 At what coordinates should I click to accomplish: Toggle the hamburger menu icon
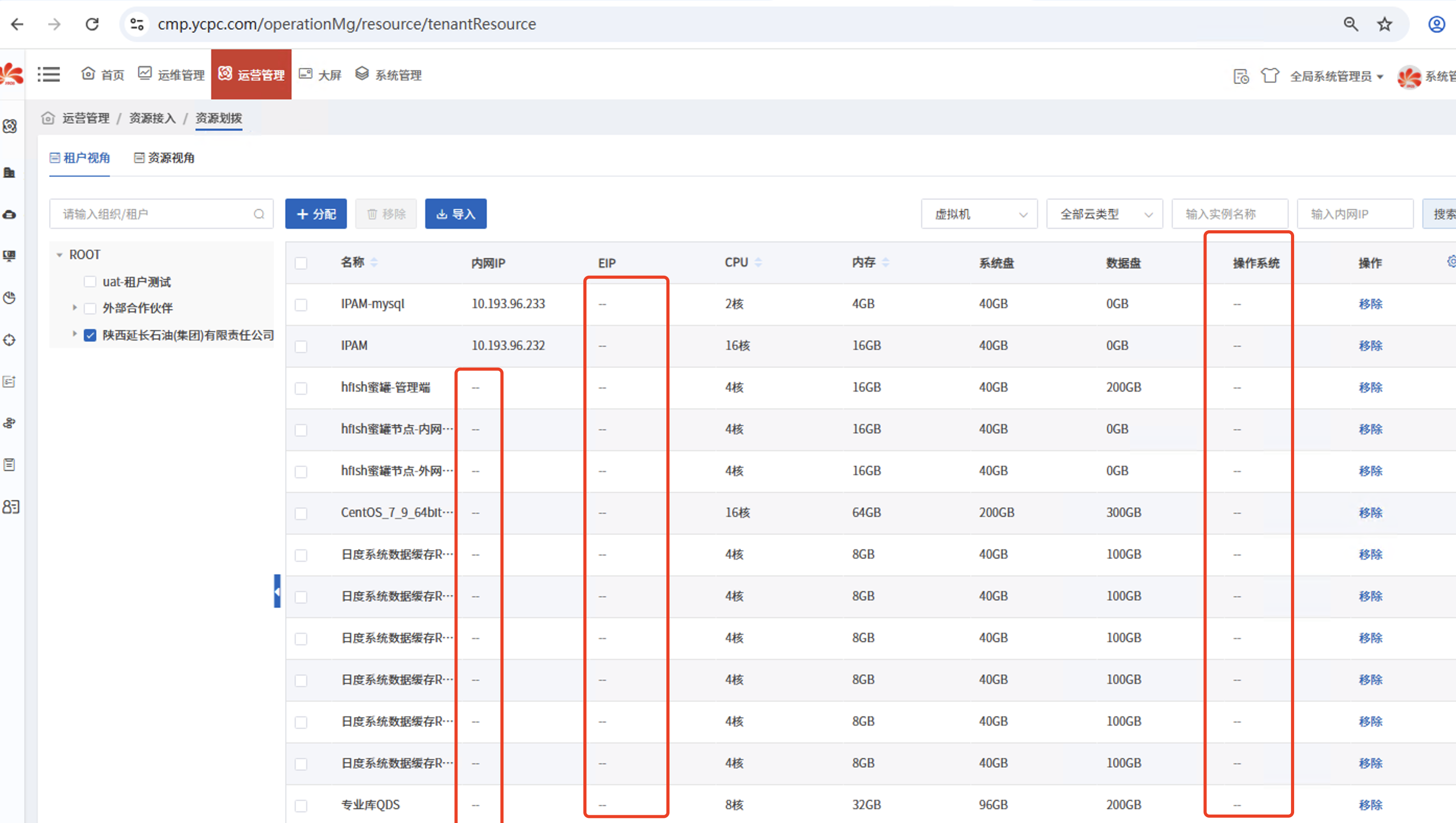coord(49,74)
